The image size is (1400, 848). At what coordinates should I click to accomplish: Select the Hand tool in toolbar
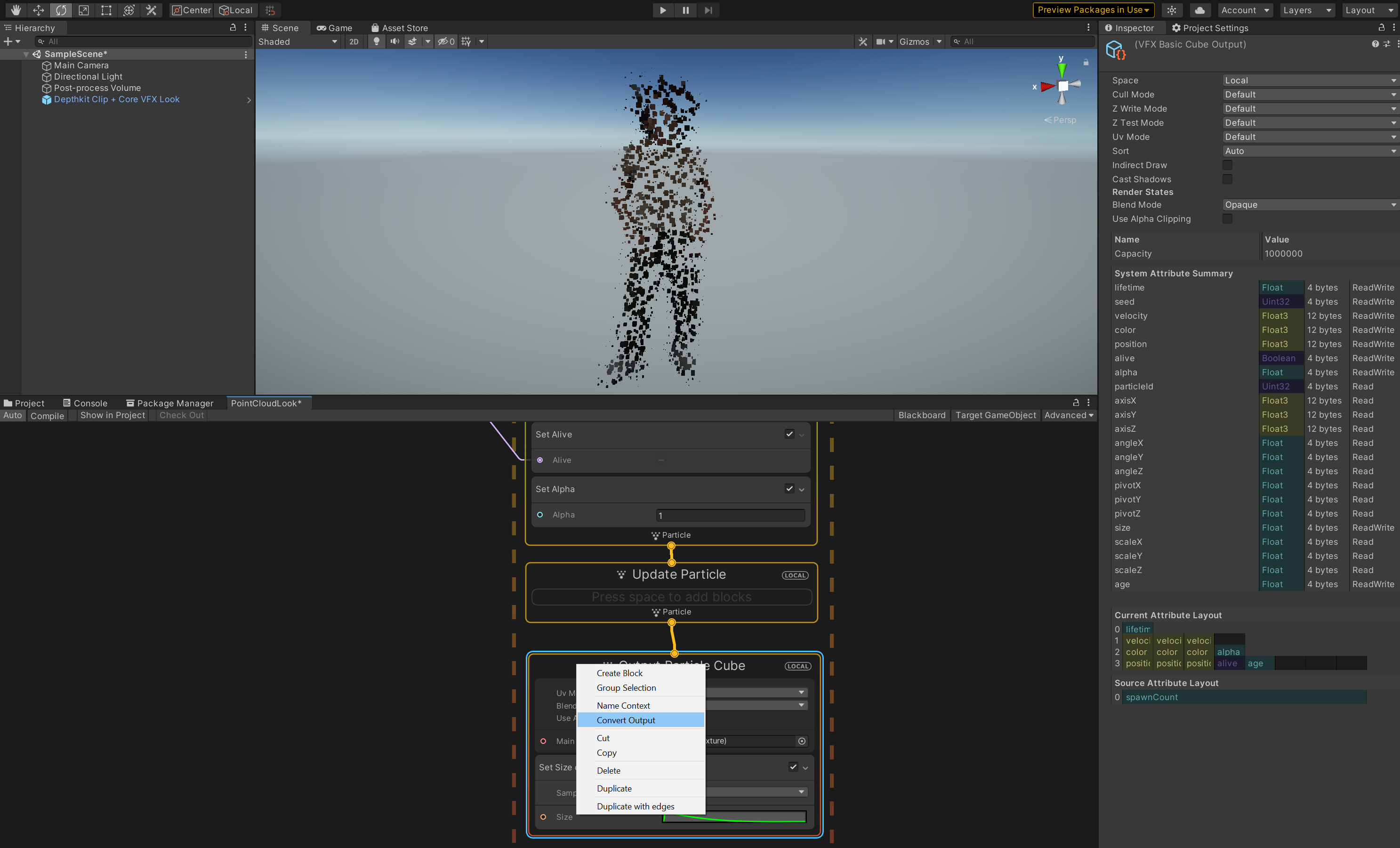pyautogui.click(x=16, y=10)
